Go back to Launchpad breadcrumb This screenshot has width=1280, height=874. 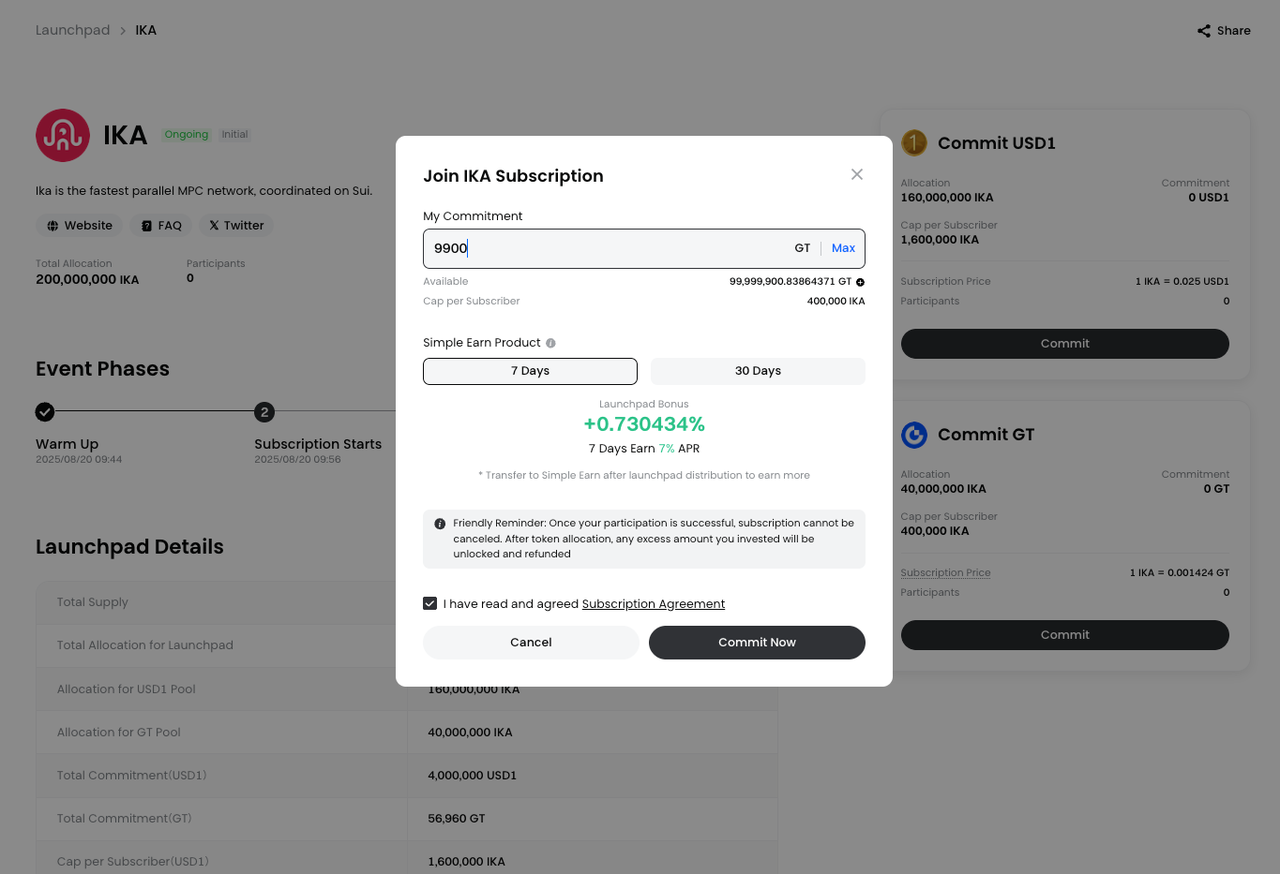pos(73,30)
